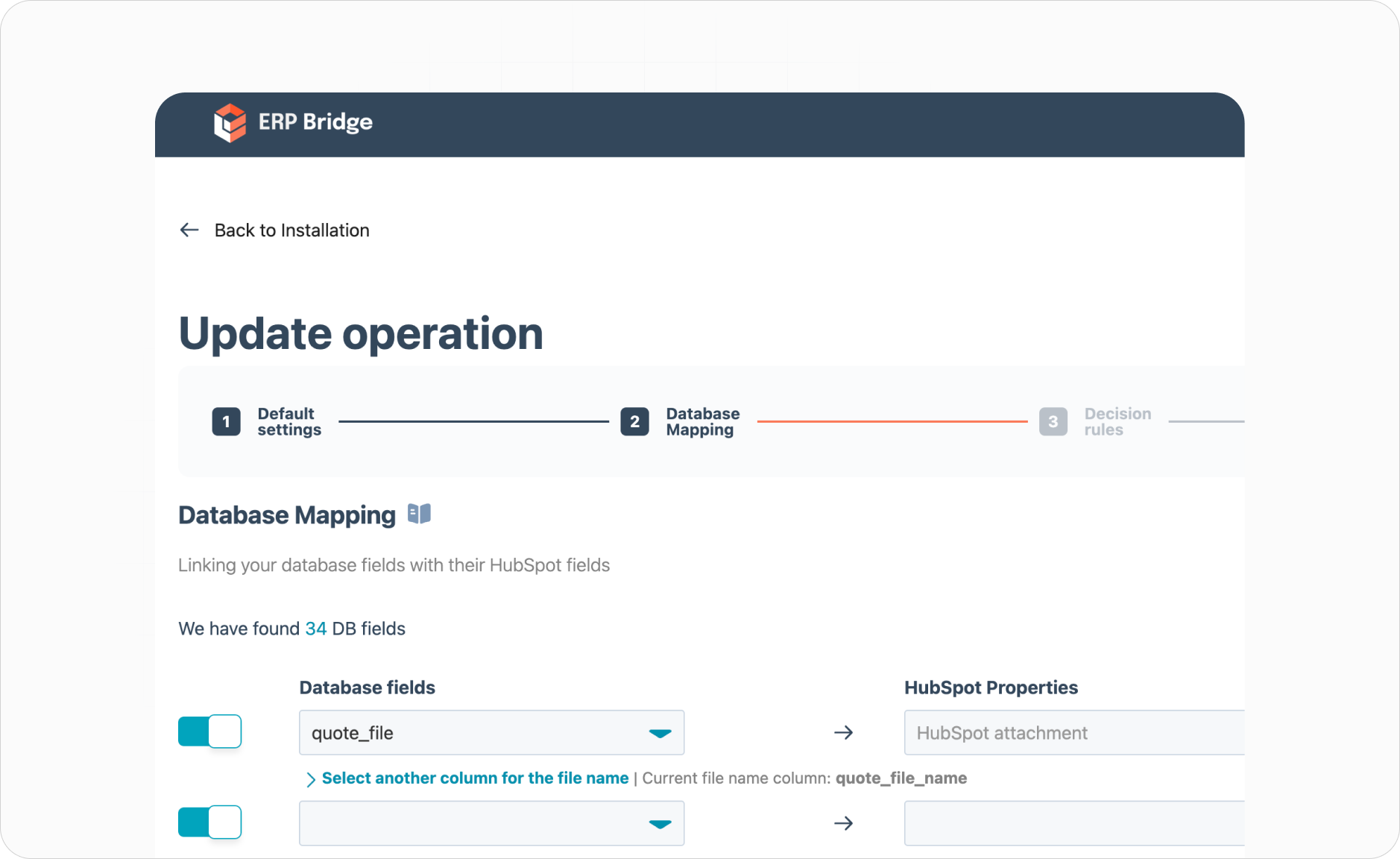Click the arrow icon in quote_file row
This screenshot has width=1400, height=859.
[843, 733]
